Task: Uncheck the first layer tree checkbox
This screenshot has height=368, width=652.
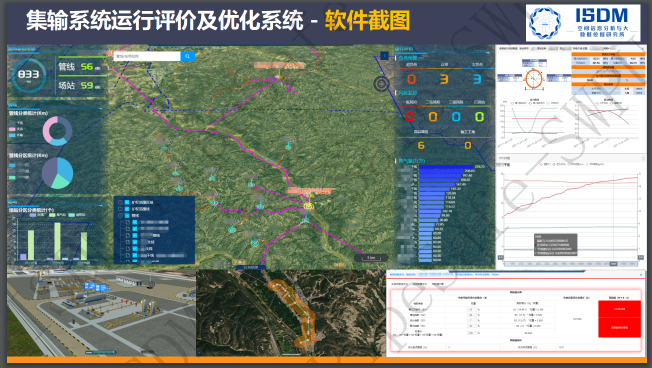Action: click(127, 203)
